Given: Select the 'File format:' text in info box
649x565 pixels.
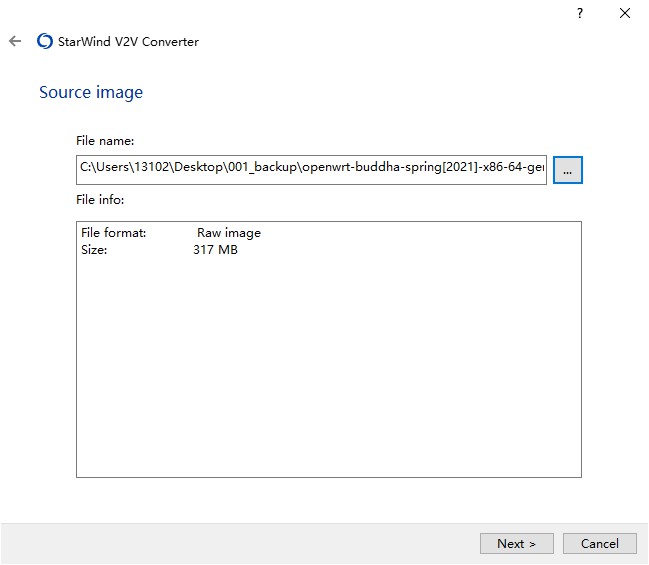Looking at the screenshot, I should [113, 233].
